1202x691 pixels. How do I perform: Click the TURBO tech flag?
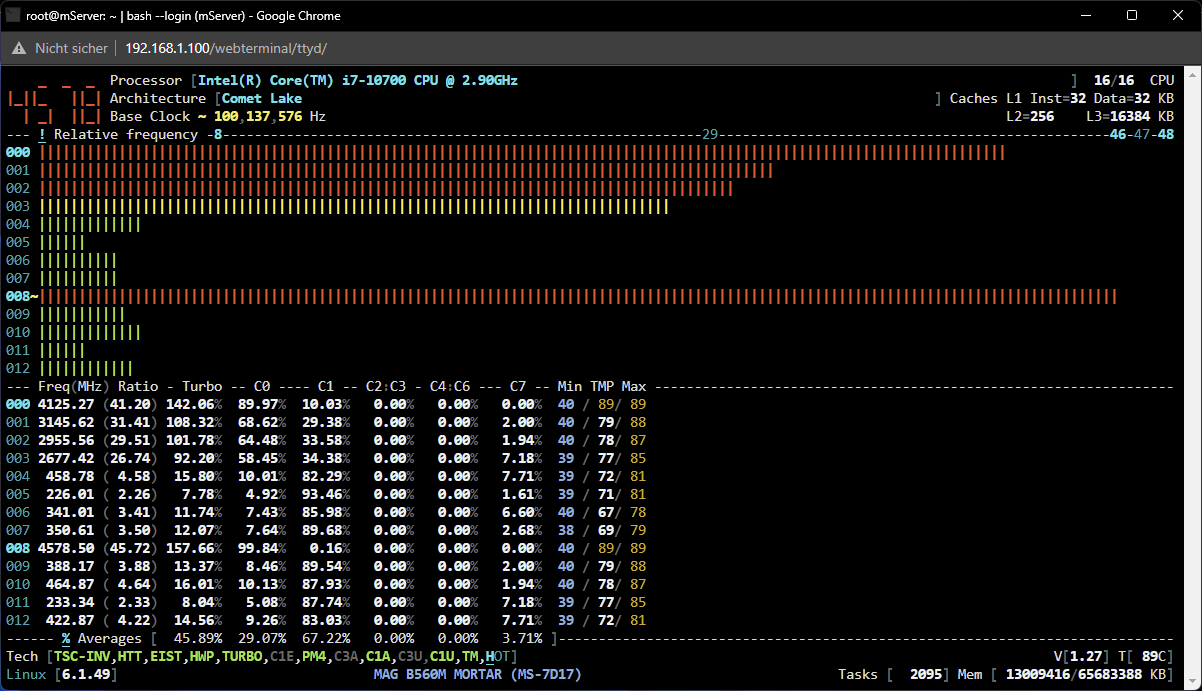(x=242, y=656)
